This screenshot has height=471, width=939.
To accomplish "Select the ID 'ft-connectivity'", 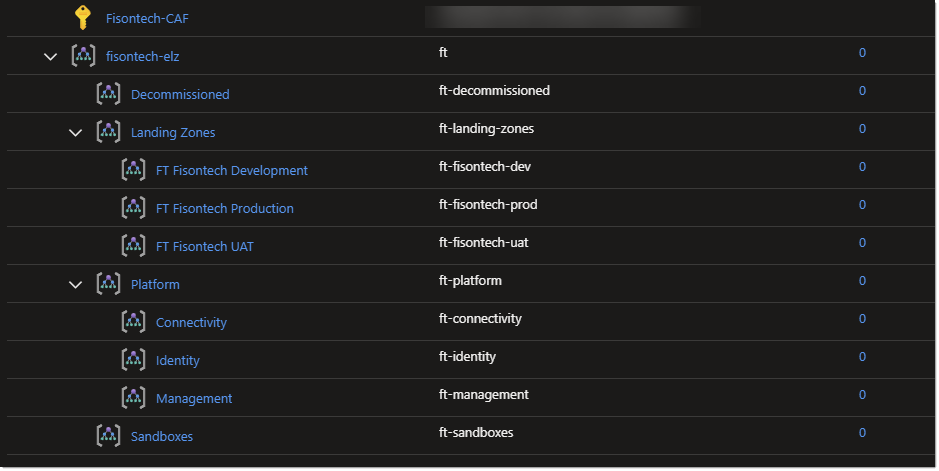I will (480, 318).
